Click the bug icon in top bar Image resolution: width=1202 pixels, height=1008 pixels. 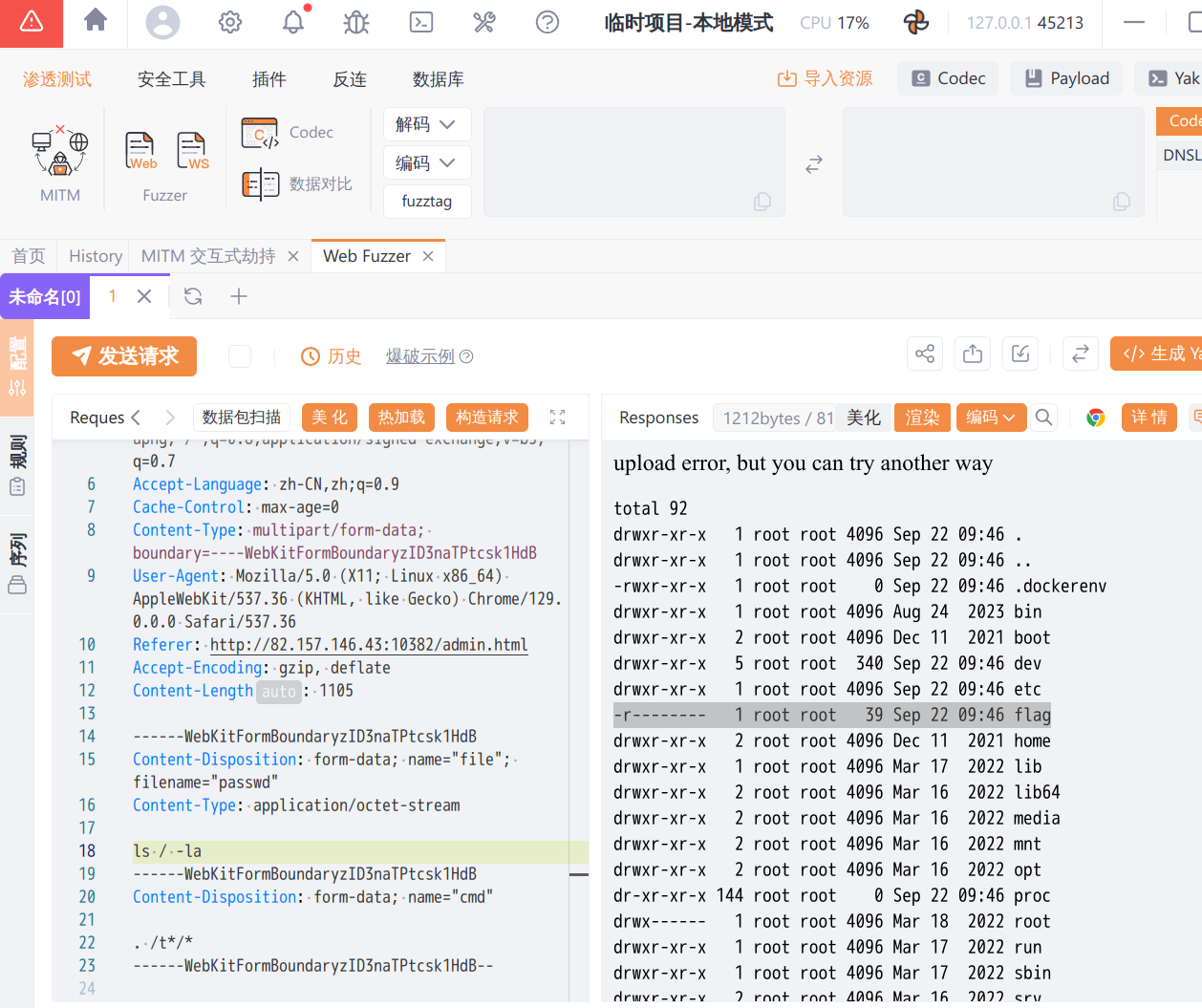(356, 22)
